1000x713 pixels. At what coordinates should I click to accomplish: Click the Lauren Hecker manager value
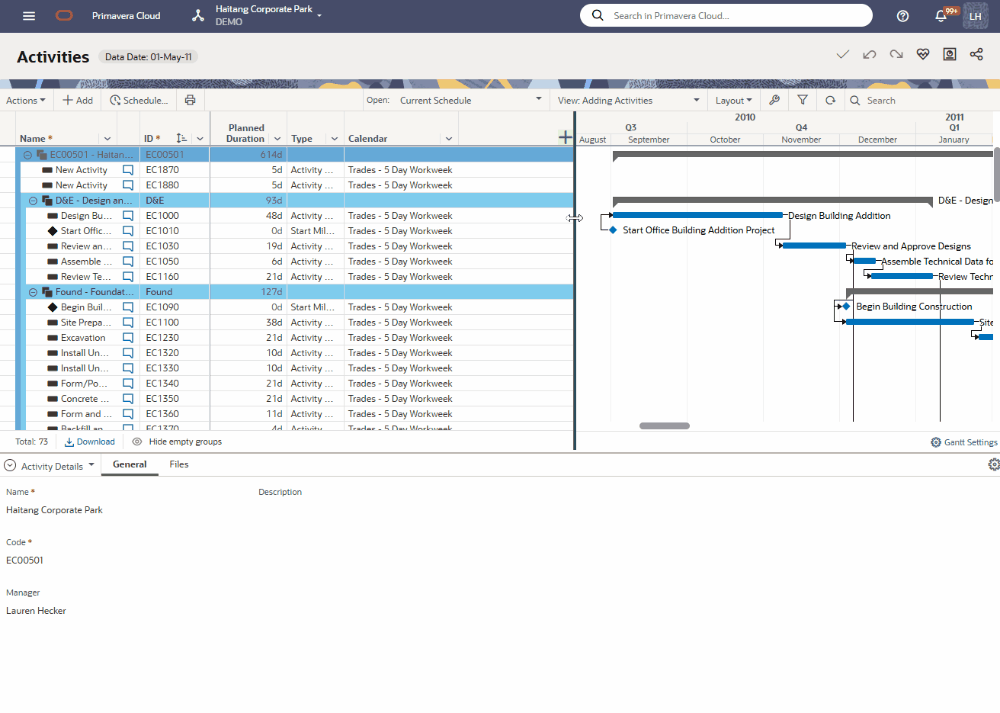click(36, 611)
